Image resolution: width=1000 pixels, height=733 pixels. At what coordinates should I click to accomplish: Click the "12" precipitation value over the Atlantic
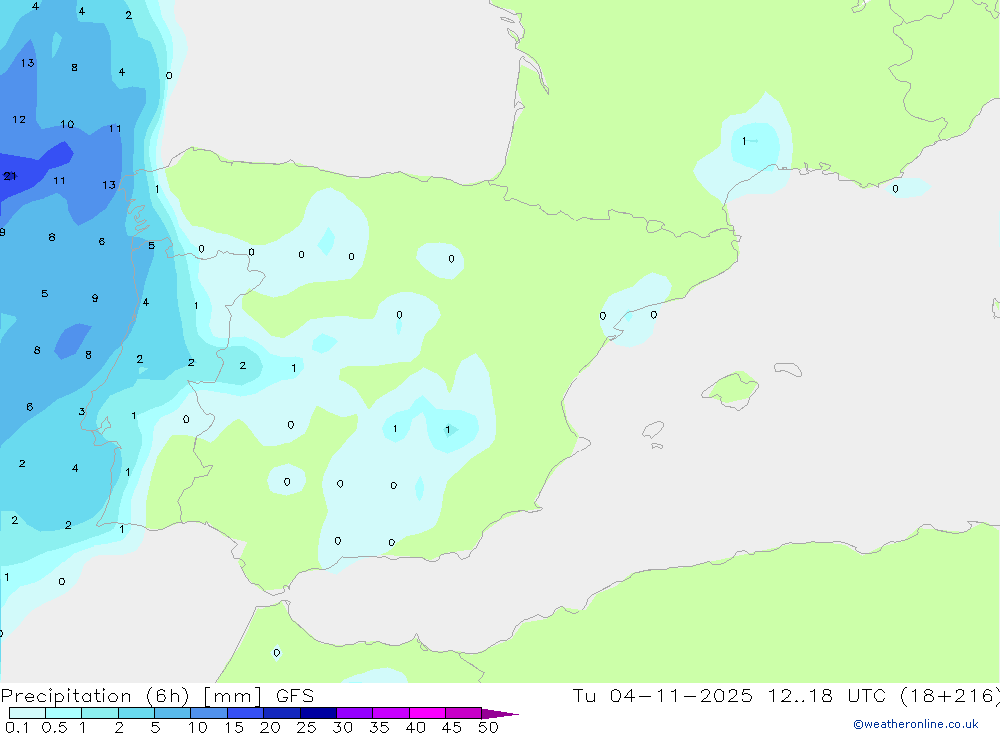tap(19, 119)
